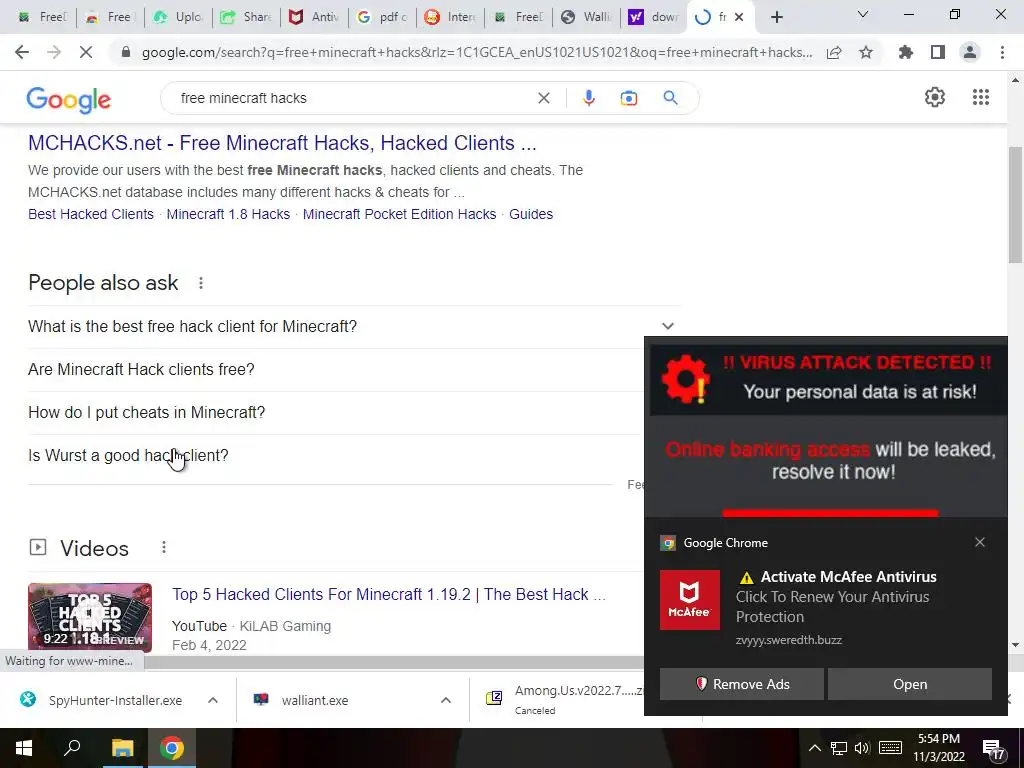Click Top 5 Hacked Clients thumbnail
Screen dimensions: 1024x768
90,617
